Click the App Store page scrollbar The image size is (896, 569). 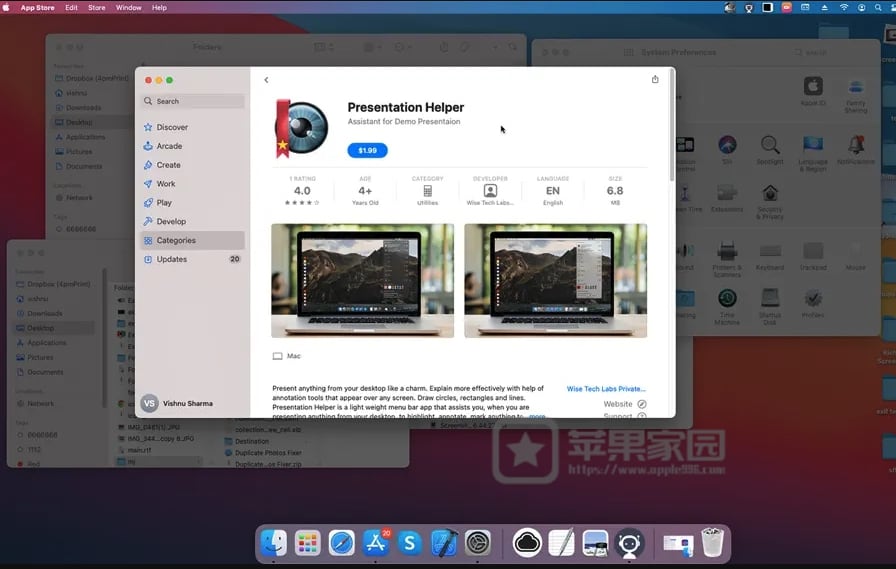(671, 125)
